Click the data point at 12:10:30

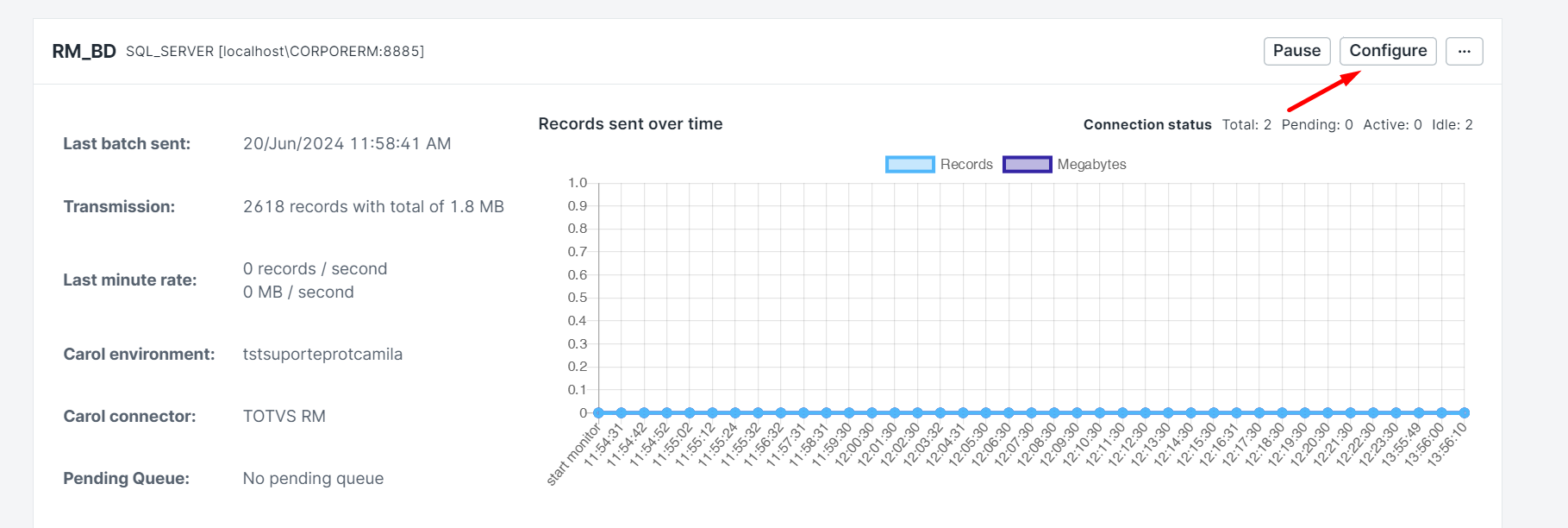pyautogui.click(x=1100, y=413)
